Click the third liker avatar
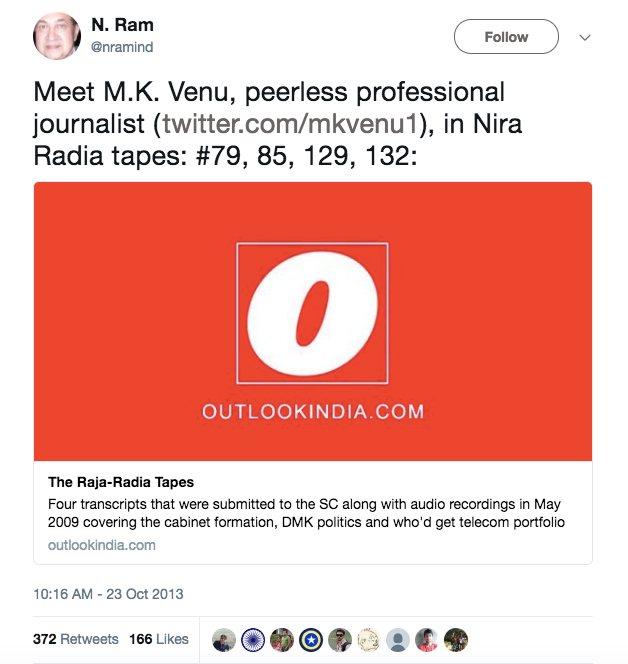The image size is (628, 664). 283,640
